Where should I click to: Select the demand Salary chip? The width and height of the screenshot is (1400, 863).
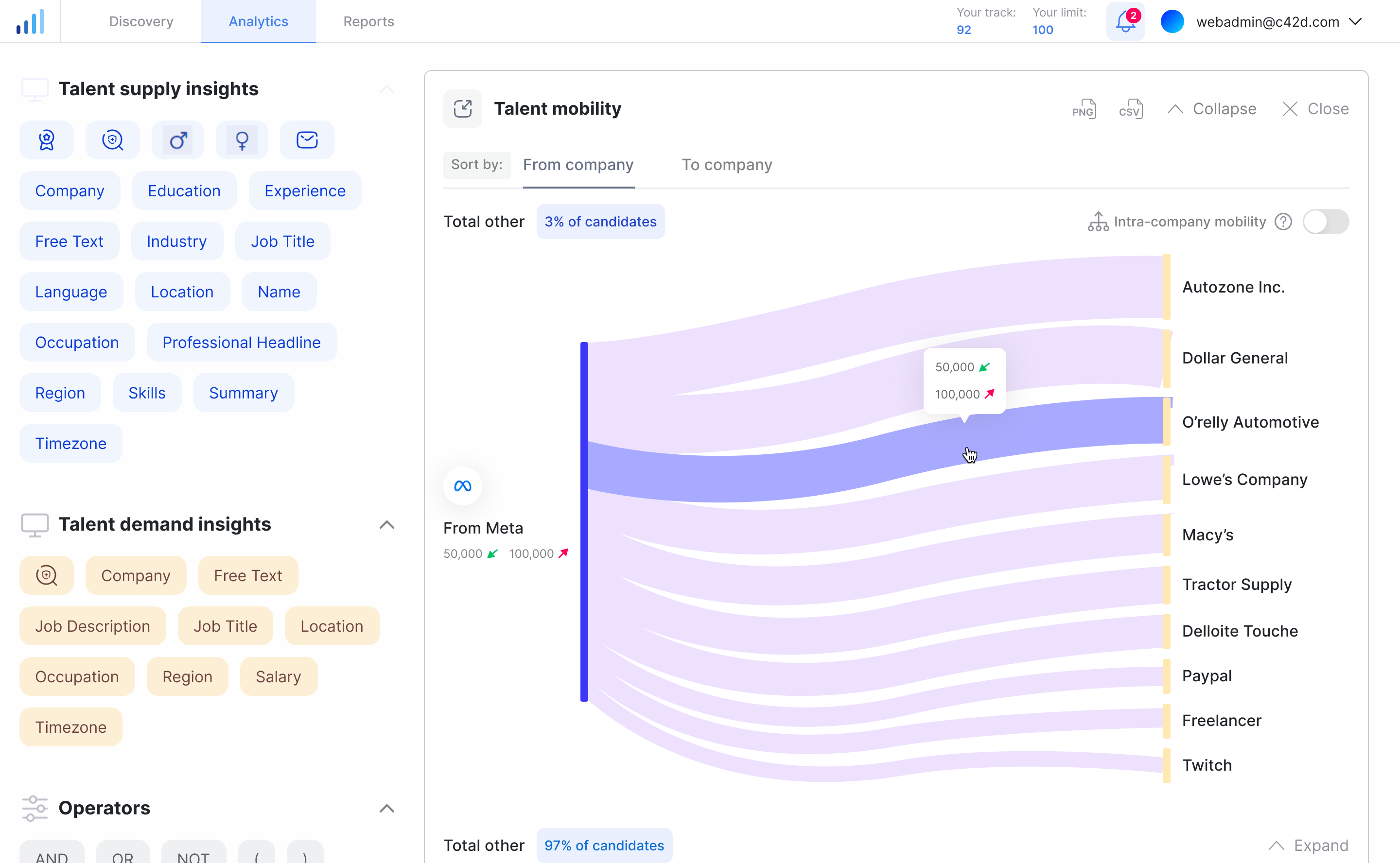[279, 677]
